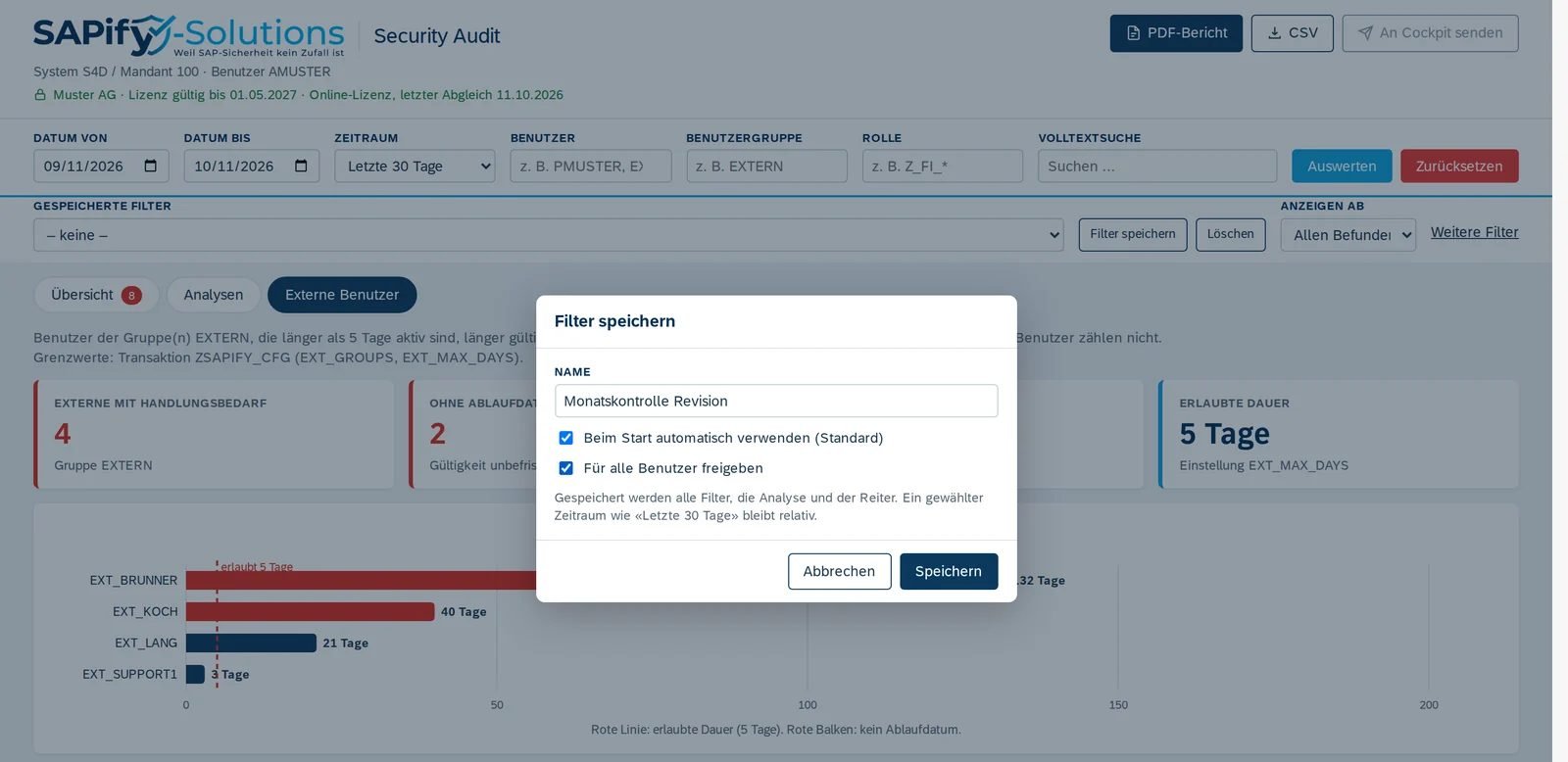Click An Cockpit senden button
Screen dimensions: 1568x762
click(x=1430, y=33)
